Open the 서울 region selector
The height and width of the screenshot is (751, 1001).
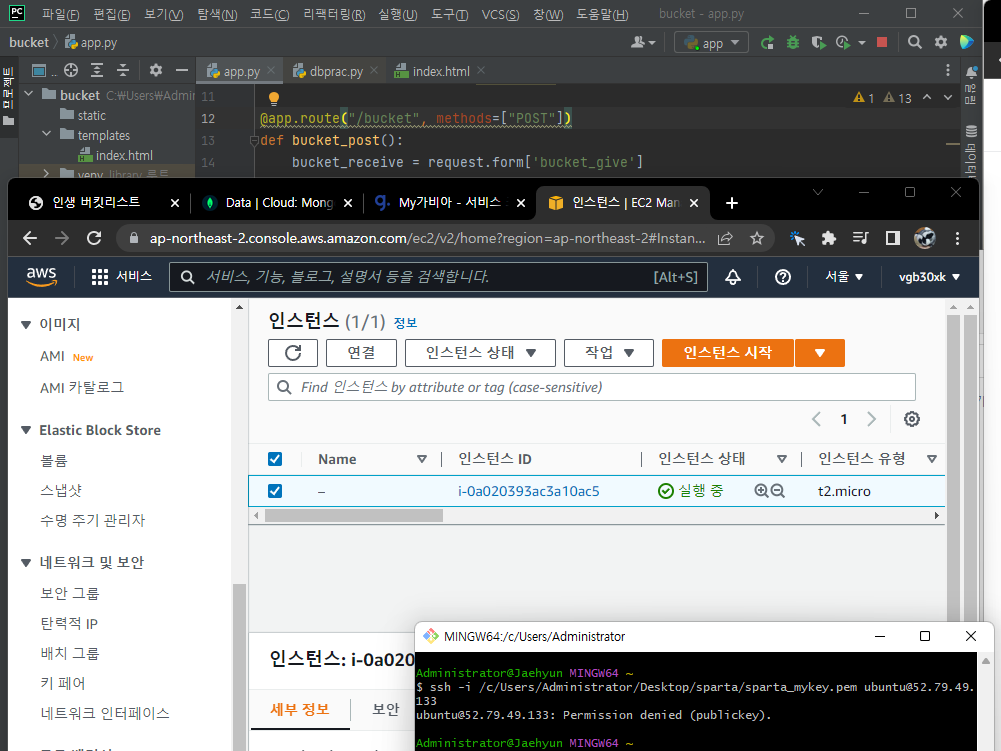[844, 277]
